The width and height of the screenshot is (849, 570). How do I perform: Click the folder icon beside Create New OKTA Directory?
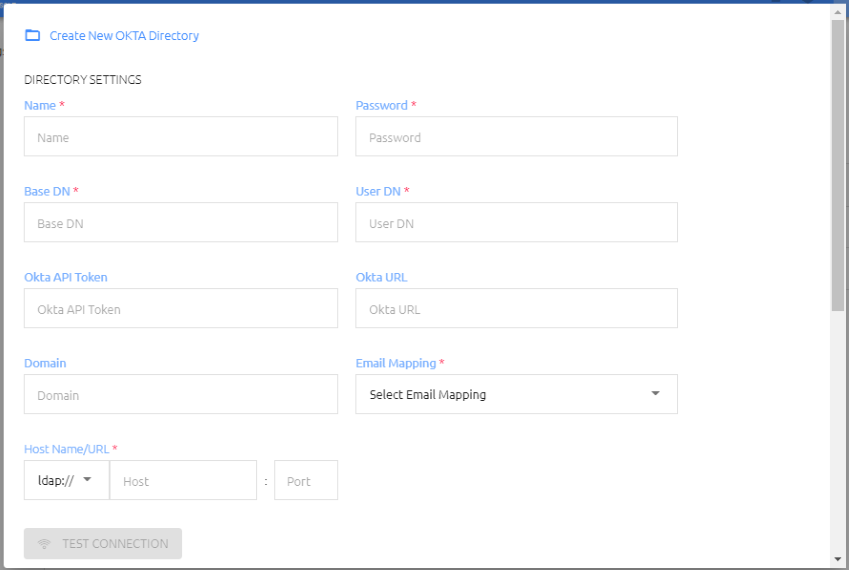pyautogui.click(x=32, y=36)
